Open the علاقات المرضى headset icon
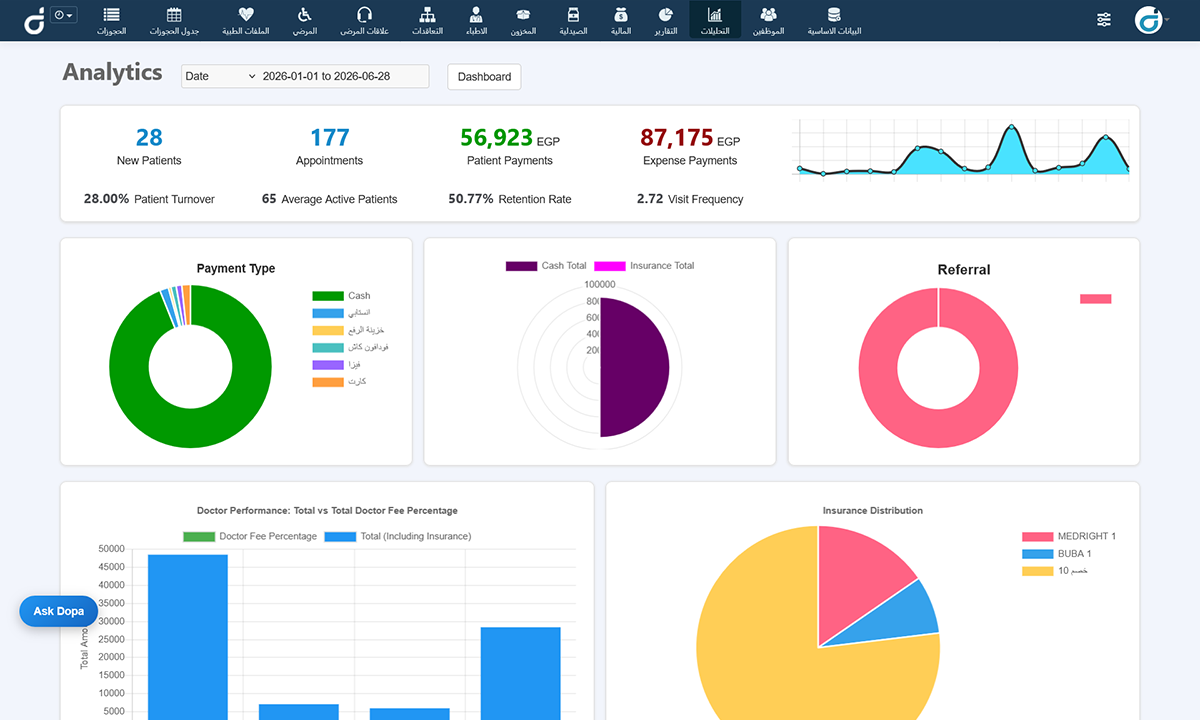 [364, 15]
